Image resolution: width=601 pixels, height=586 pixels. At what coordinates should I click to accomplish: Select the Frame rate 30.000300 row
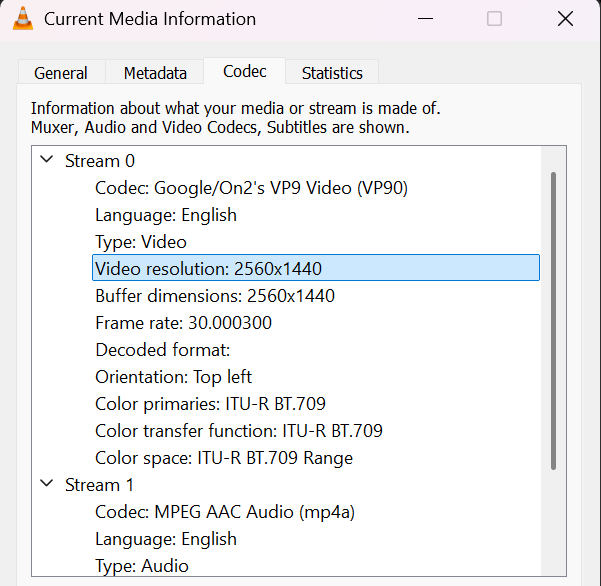coord(183,323)
